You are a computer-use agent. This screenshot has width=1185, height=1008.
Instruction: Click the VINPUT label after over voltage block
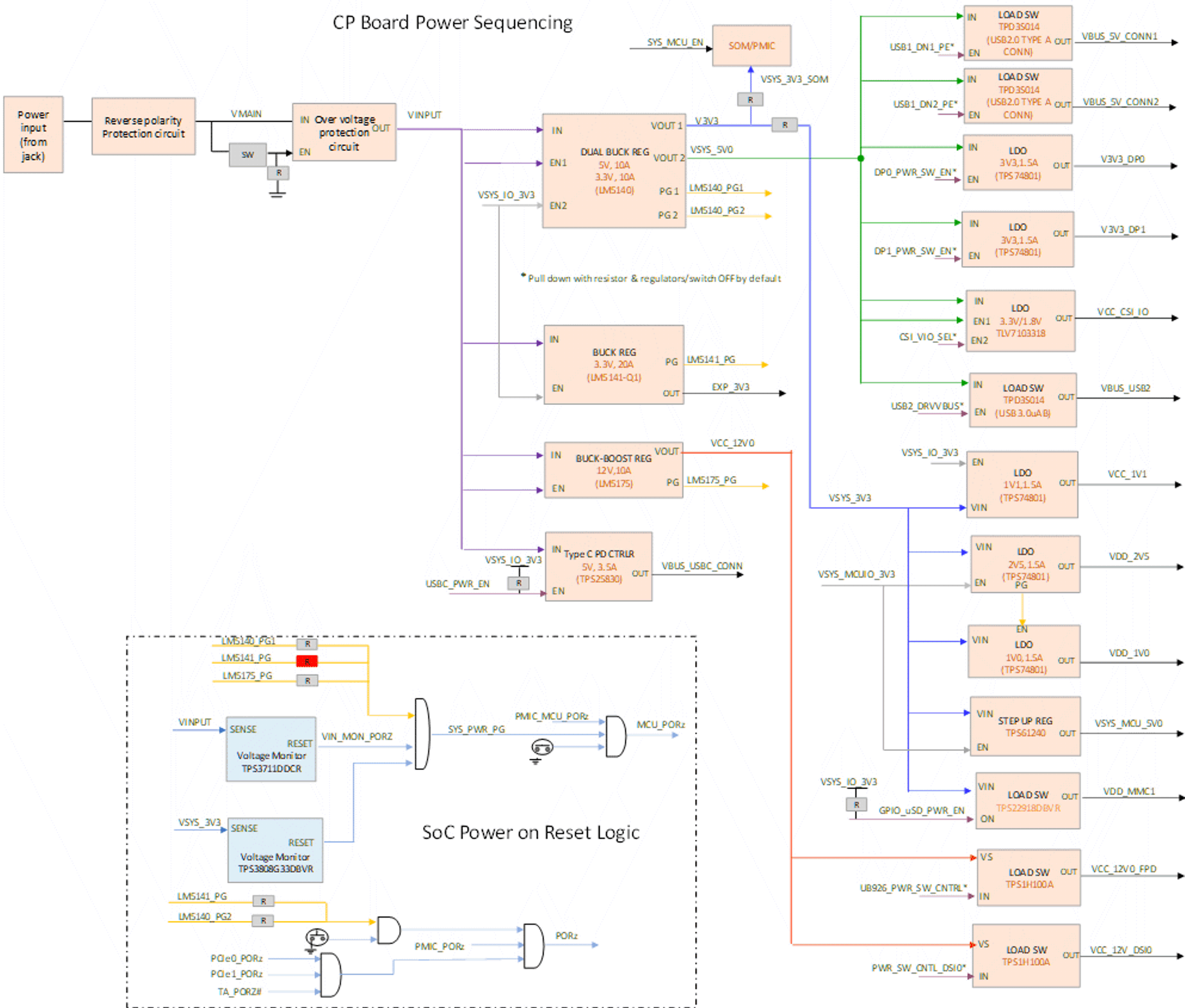coord(424,115)
